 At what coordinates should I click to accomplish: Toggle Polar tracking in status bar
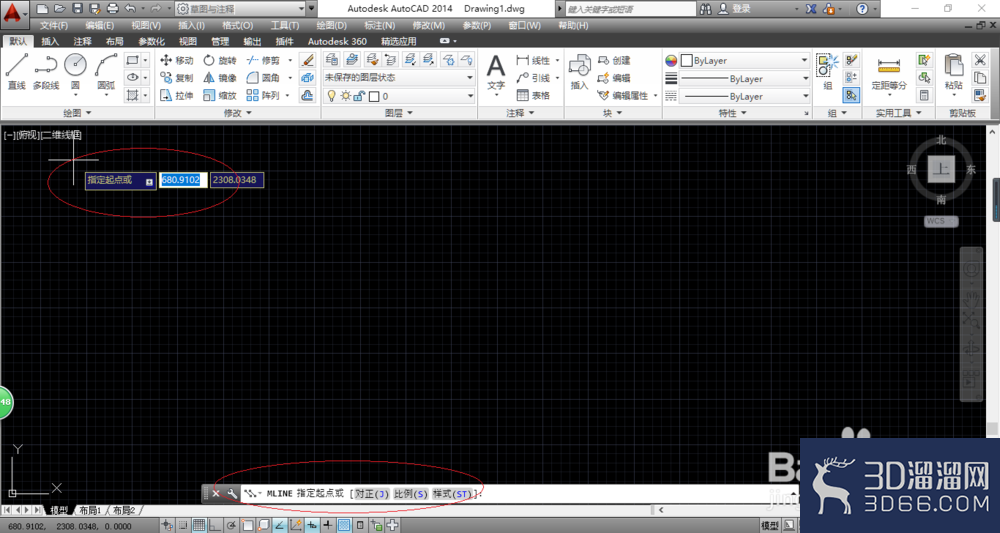[x=231, y=526]
